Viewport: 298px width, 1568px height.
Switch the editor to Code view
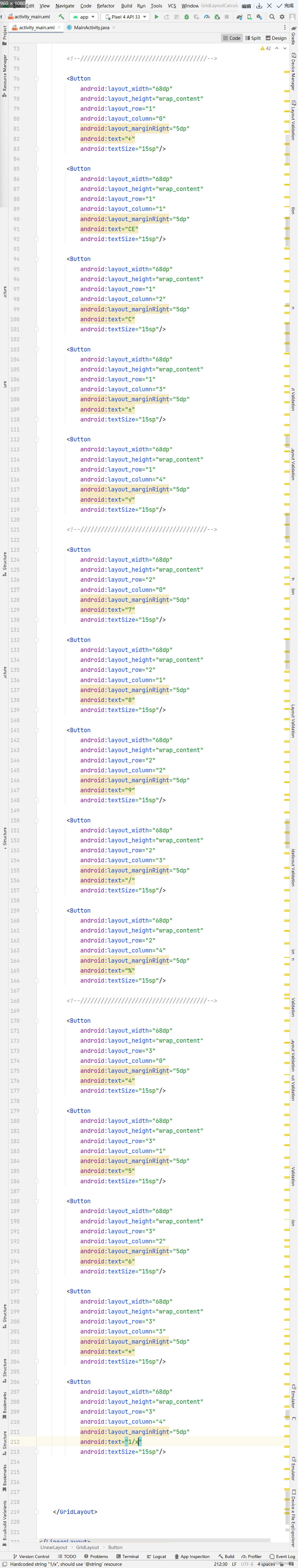232,38
